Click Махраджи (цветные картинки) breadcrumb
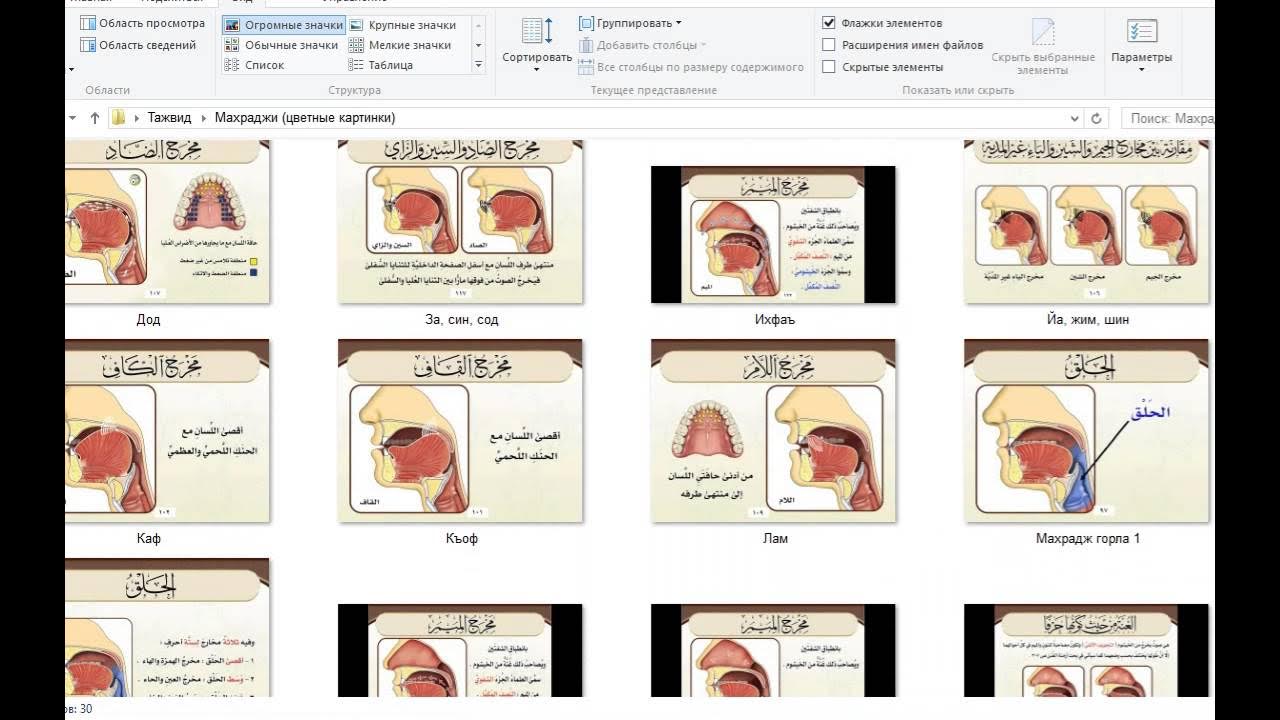The width and height of the screenshot is (1280, 720). 305,118
